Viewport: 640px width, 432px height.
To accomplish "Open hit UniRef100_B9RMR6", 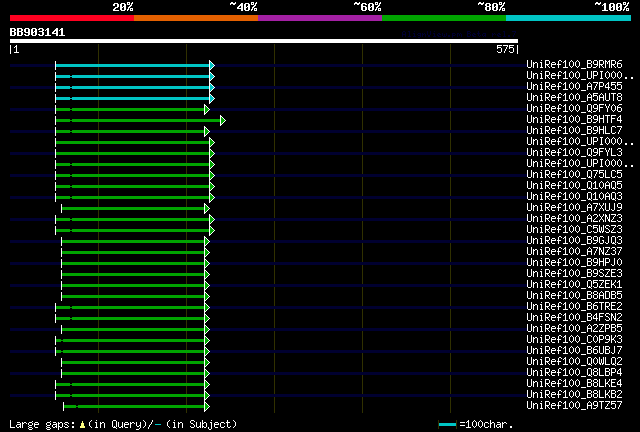I will click(574, 65).
